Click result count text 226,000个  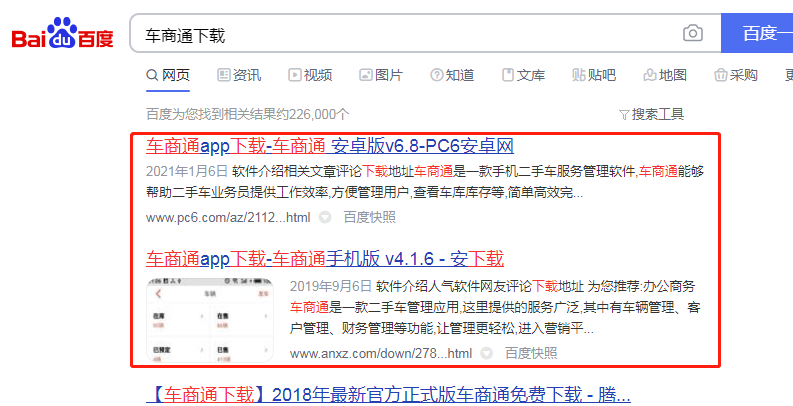coord(319,114)
